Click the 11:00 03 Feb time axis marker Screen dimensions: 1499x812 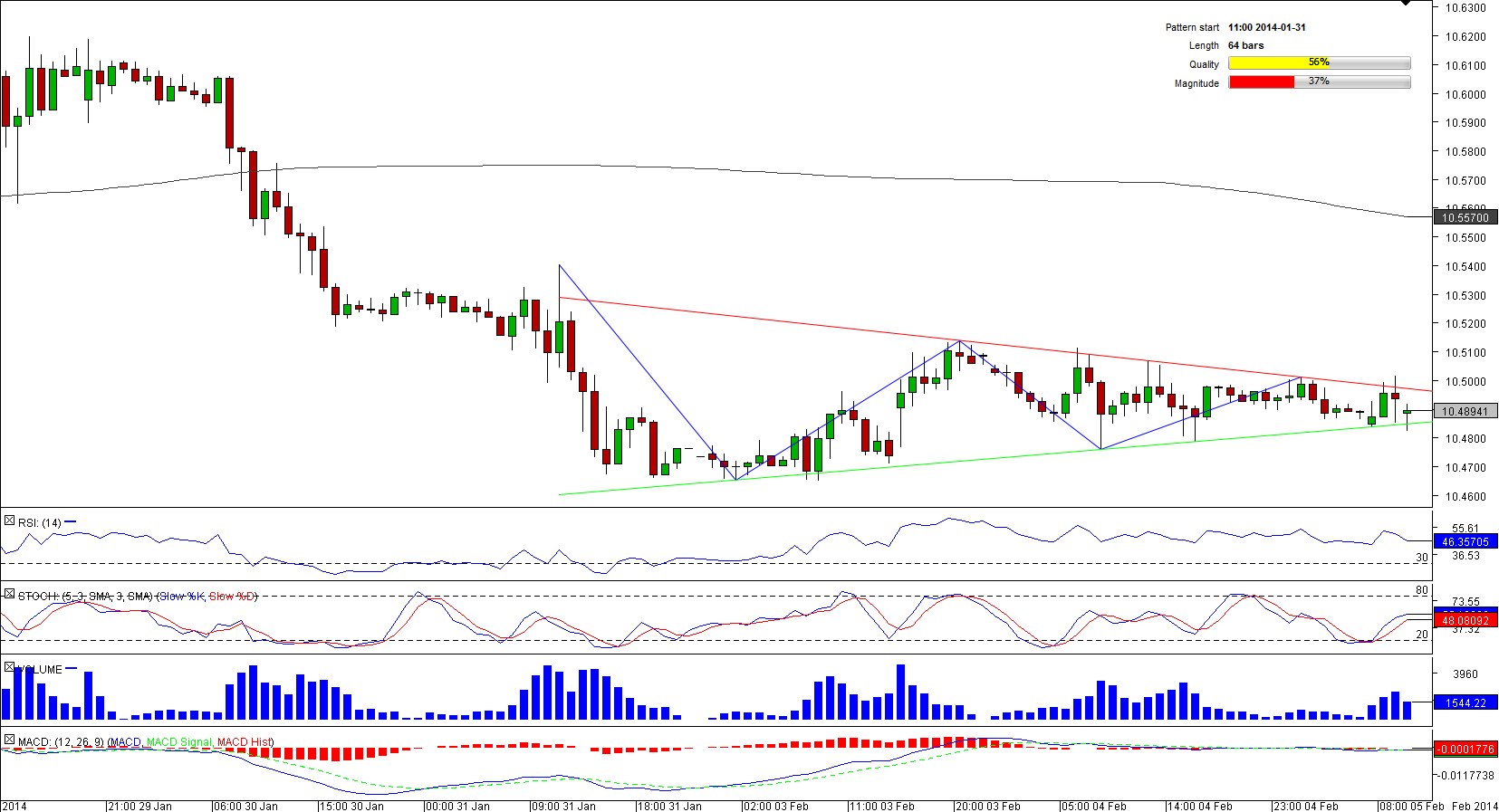pos(883,806)
